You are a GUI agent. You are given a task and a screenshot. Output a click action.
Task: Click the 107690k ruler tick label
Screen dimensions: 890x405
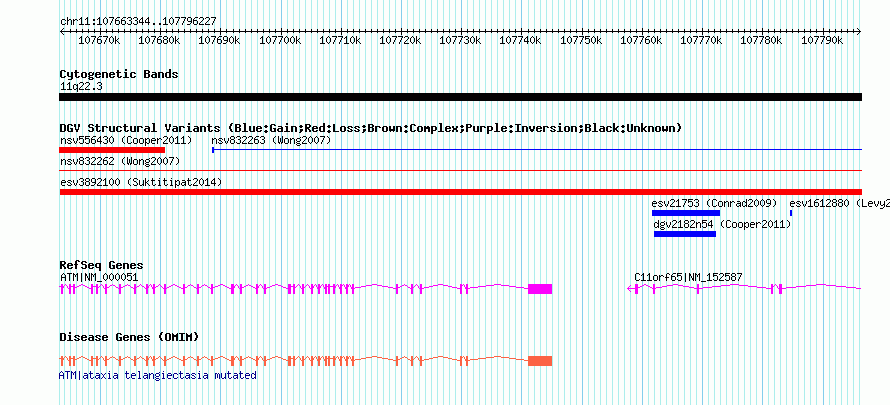point(220,40)
